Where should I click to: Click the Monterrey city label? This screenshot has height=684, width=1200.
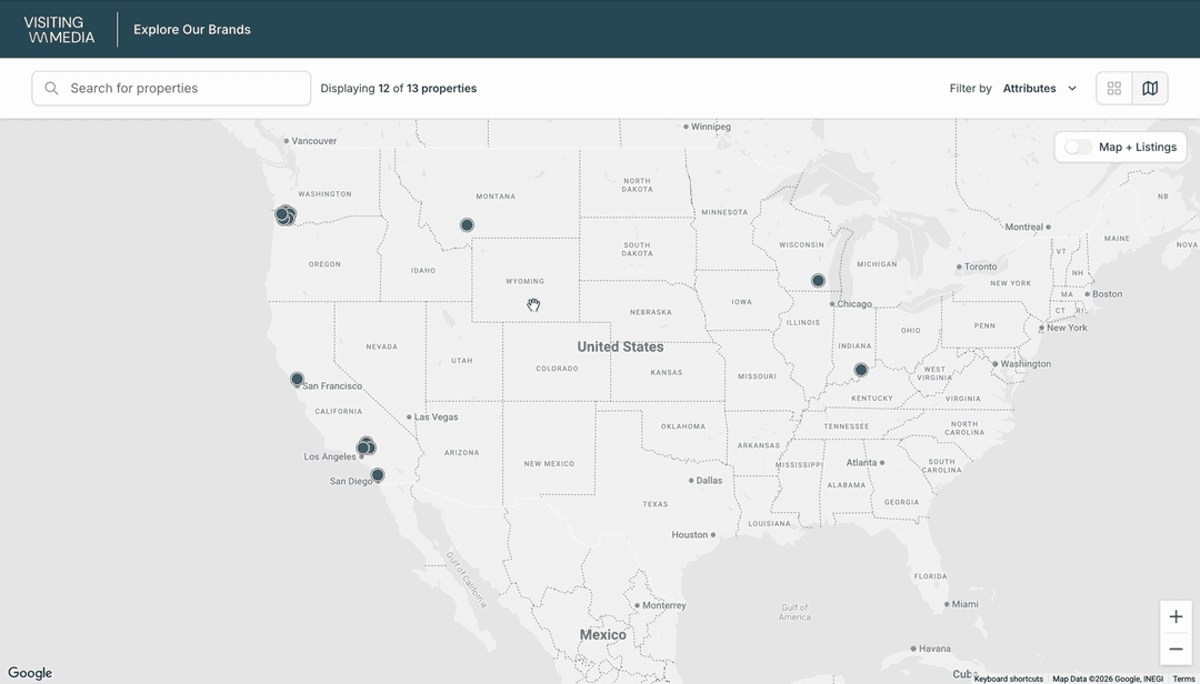point(664,605)
